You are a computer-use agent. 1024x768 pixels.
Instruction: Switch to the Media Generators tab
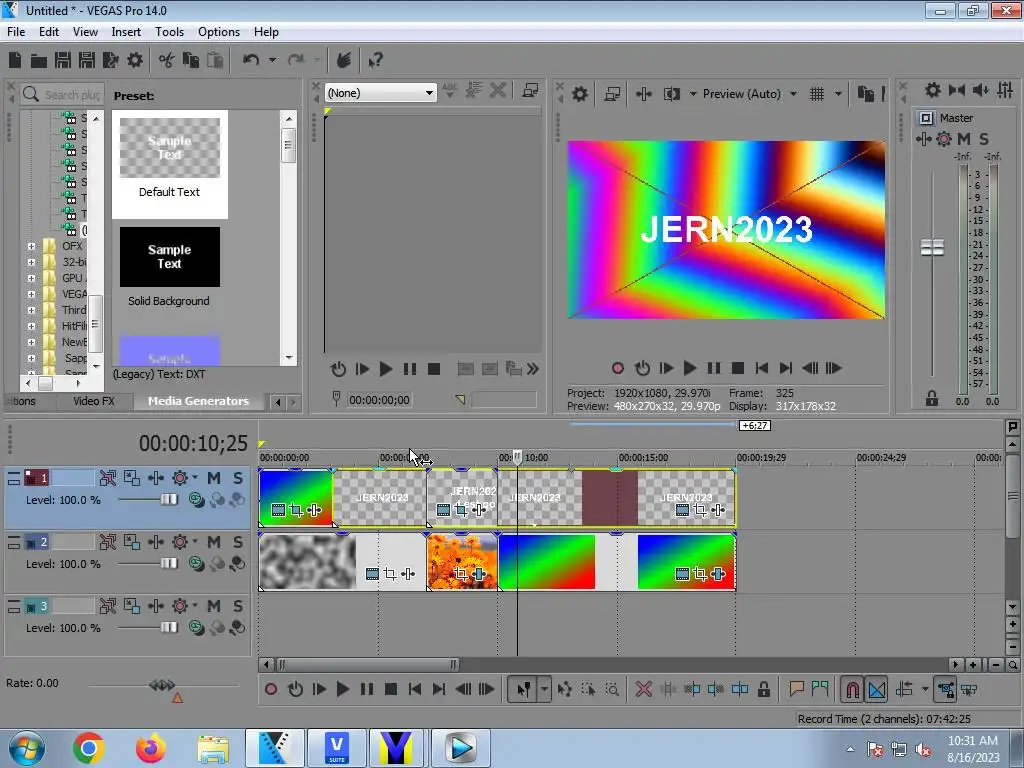tap(198, 401)
